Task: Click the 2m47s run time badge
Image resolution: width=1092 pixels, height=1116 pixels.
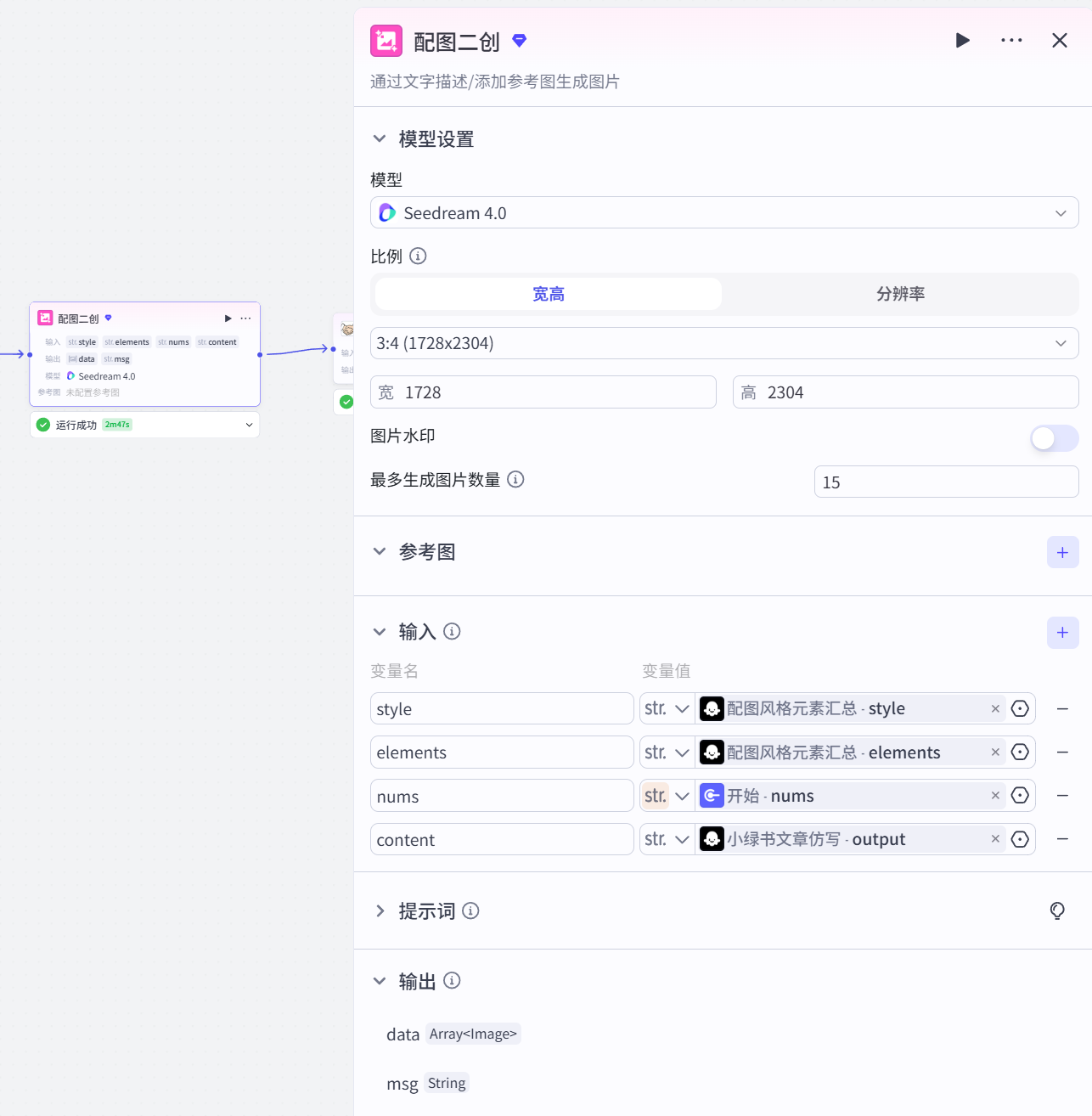Action: tap(117, 425)
